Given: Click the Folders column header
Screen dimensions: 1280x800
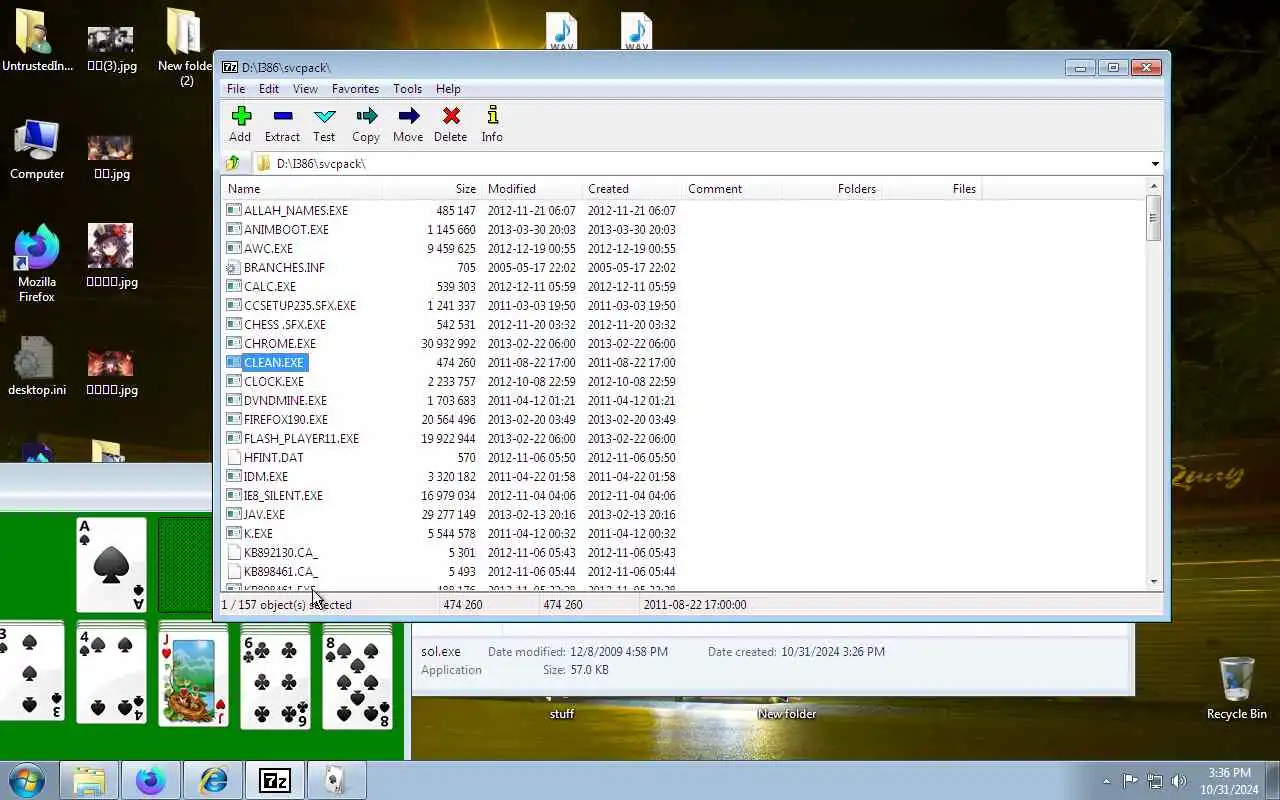Looking at the screenshot, I should pos(831,189).
